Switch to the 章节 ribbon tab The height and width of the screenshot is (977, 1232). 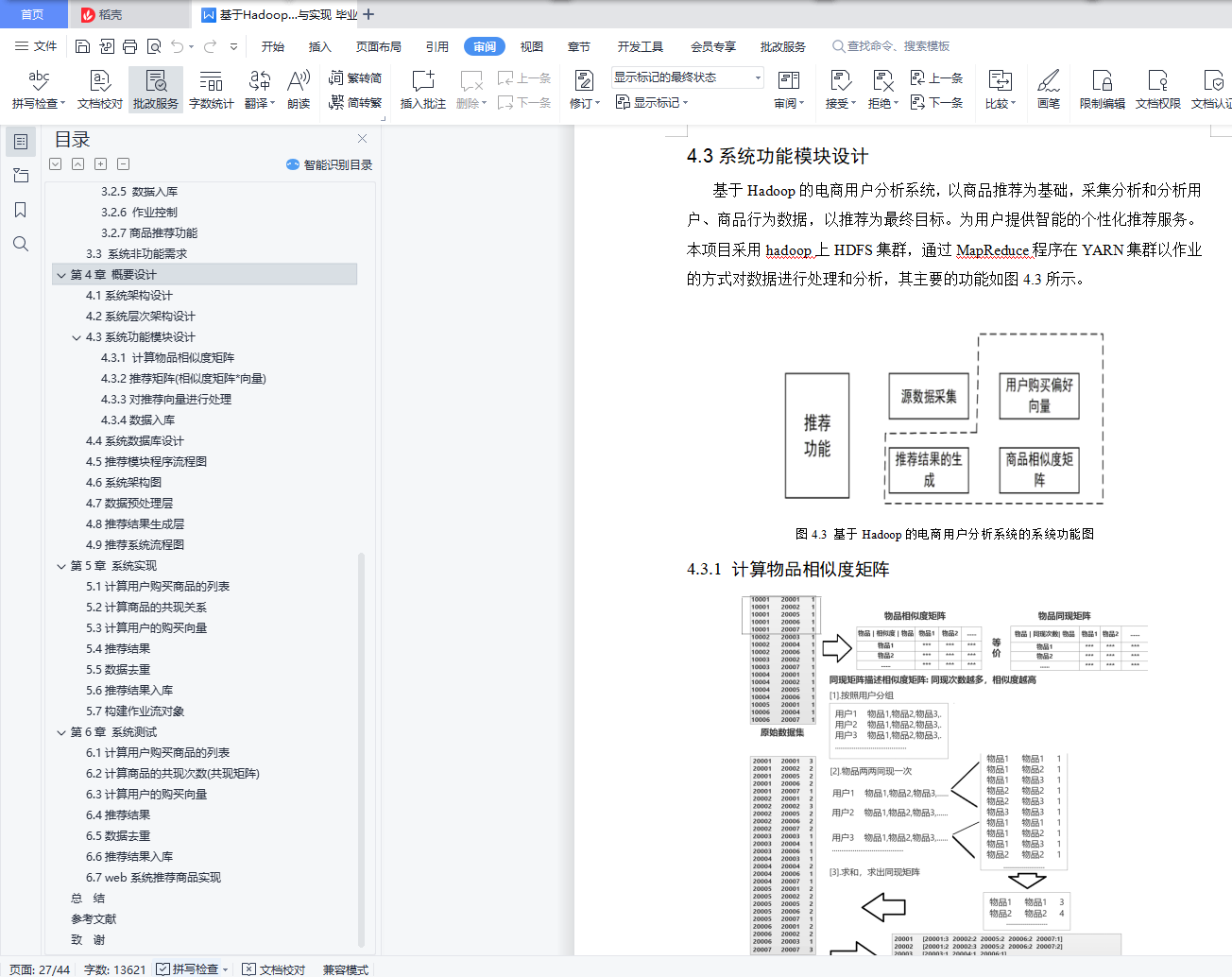579,46
